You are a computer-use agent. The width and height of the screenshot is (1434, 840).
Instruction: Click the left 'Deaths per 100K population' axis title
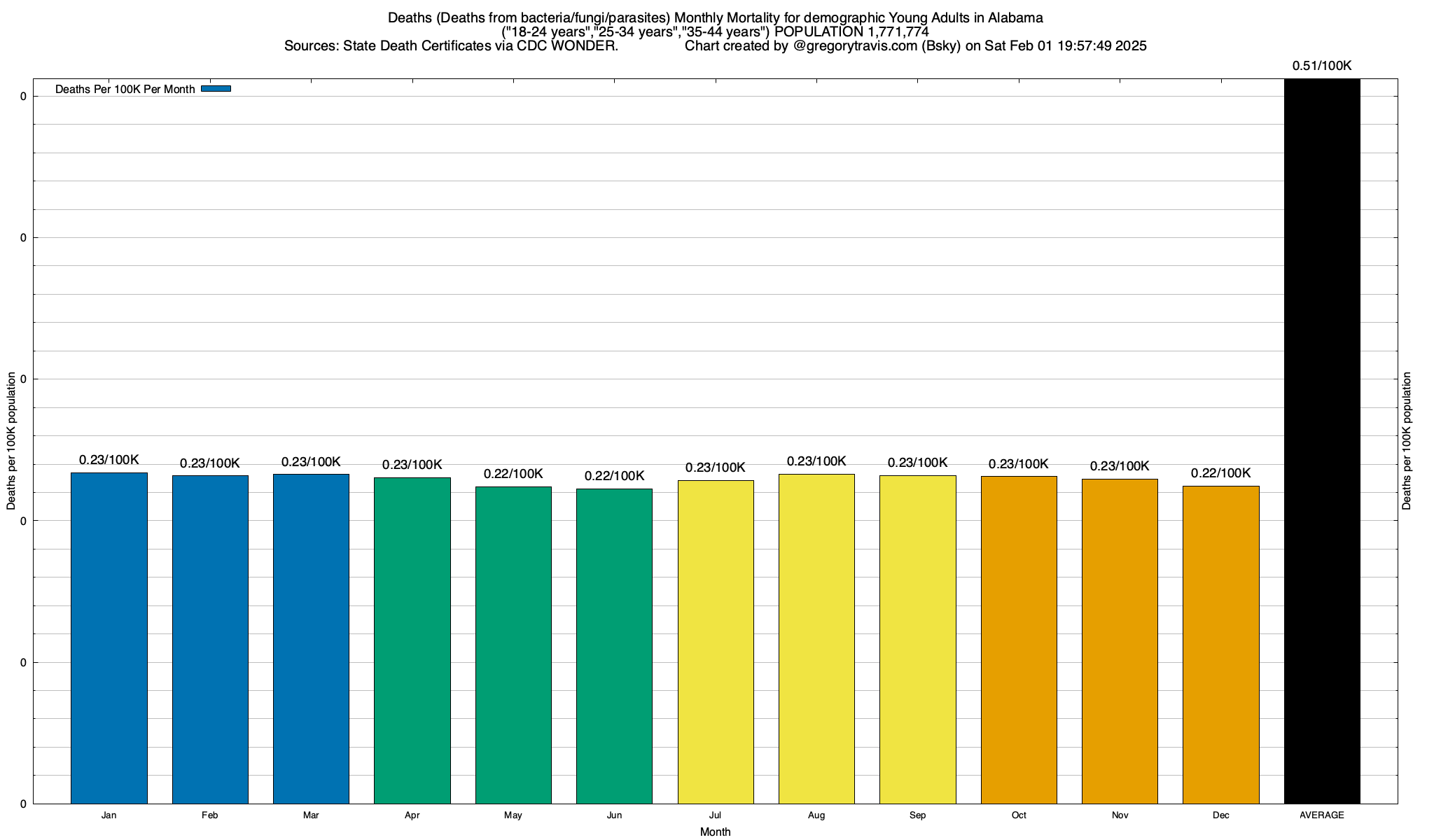point(11,441)
